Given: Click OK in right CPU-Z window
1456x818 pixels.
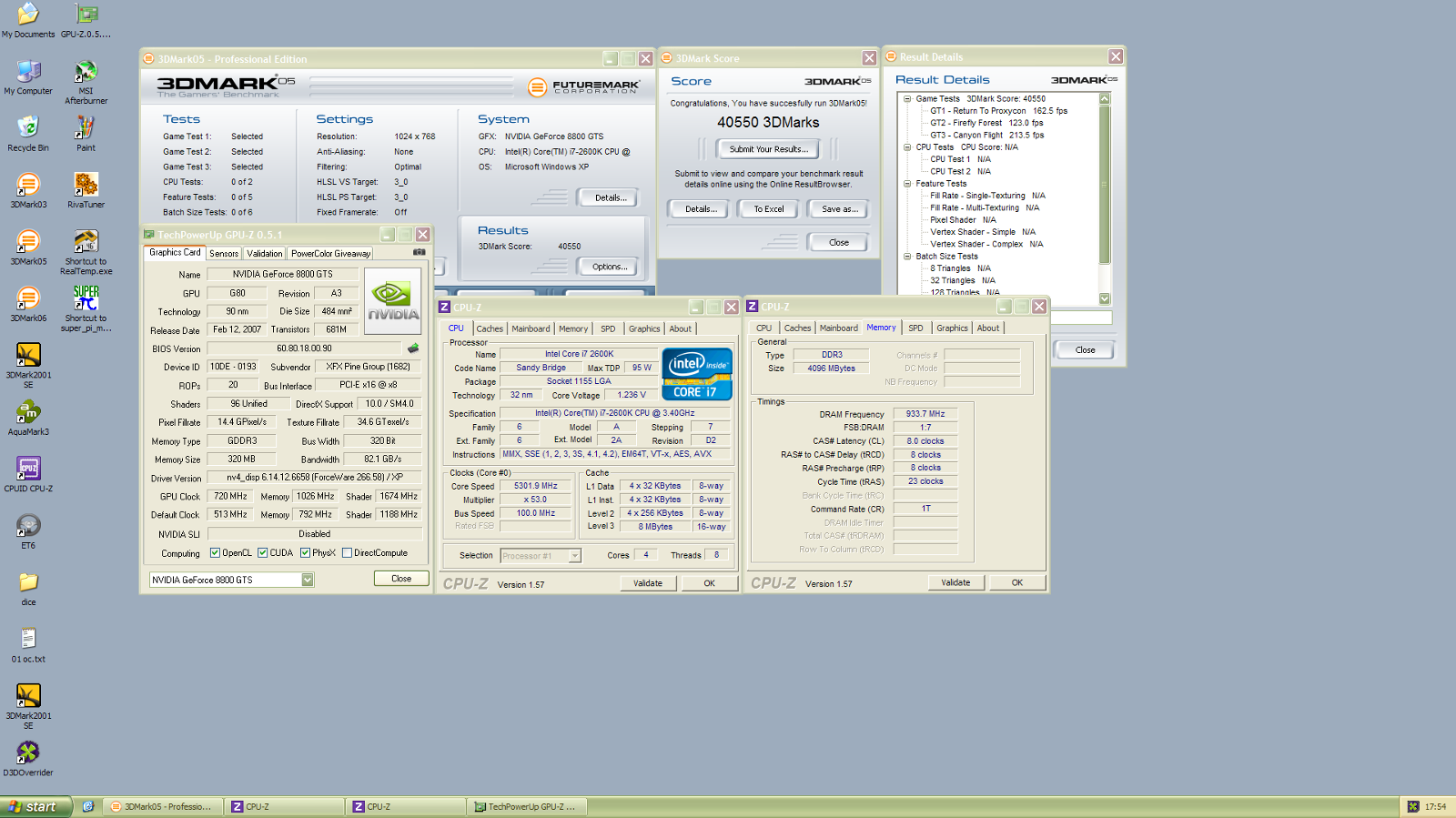Looking at the screenshot, I should 1016,582.
